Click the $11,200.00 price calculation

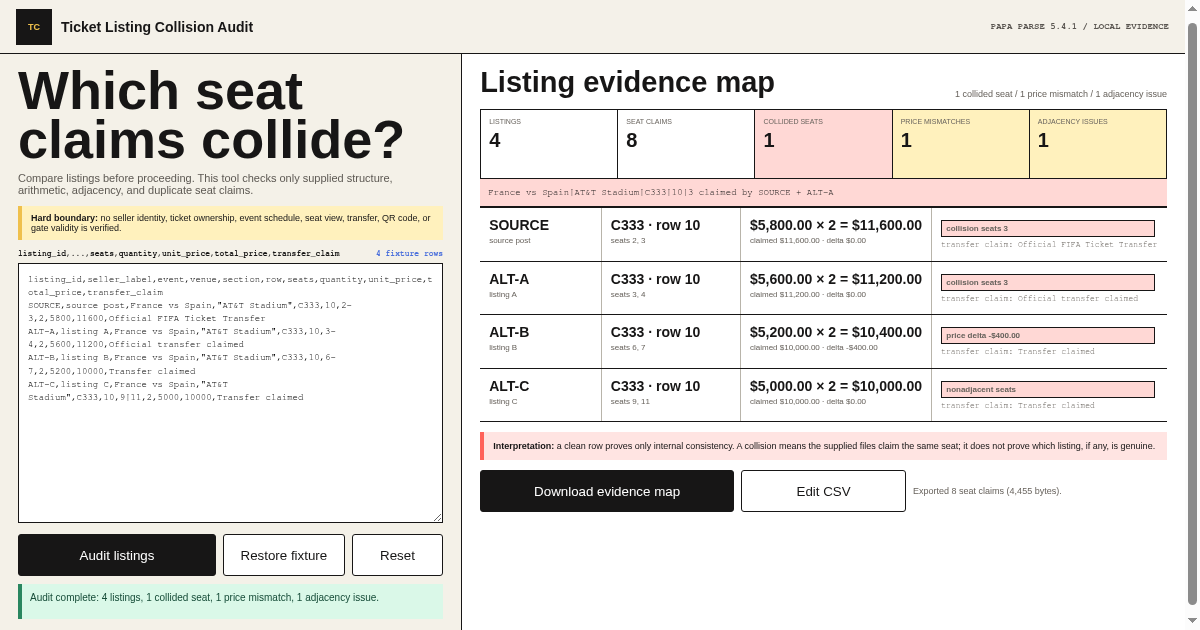(x=836, y=279)
